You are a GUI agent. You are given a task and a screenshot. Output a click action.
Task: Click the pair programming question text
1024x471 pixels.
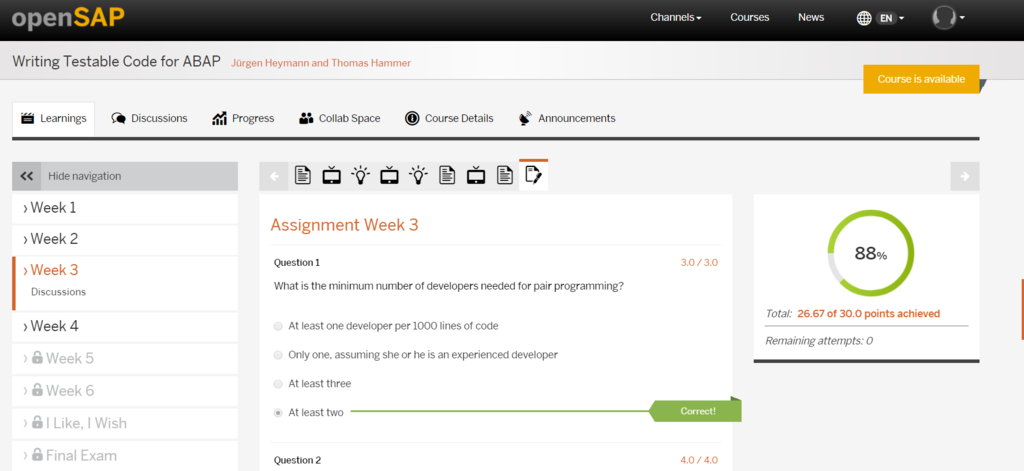pos(449,285)
